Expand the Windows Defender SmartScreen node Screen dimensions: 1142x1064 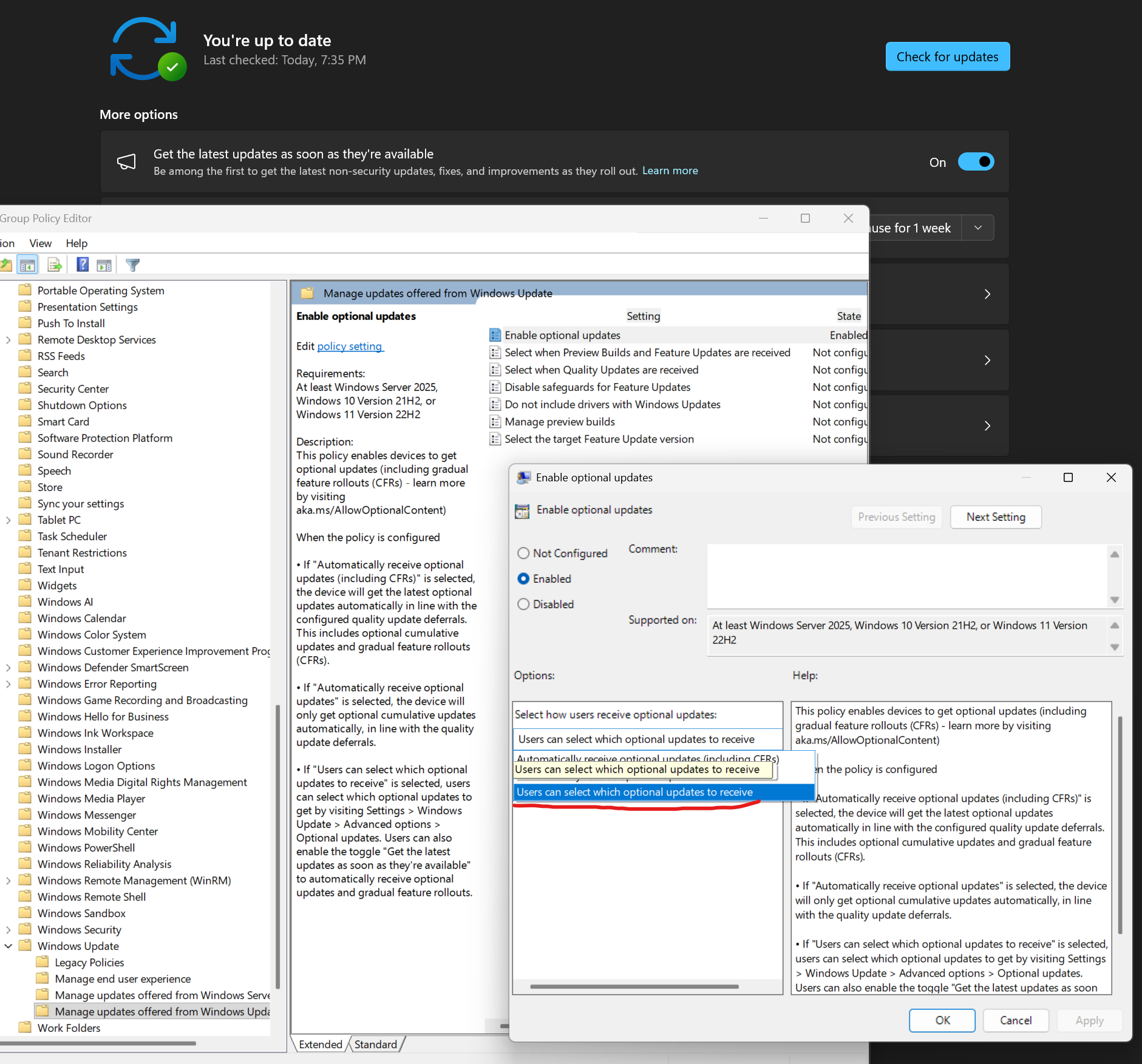point(8,668)
